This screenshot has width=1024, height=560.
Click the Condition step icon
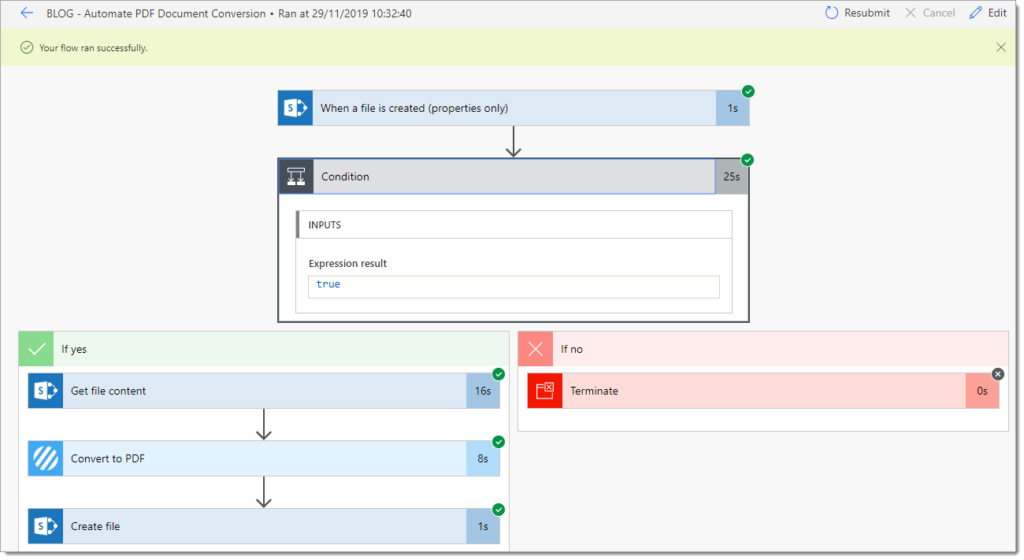(x=296, y=176)
